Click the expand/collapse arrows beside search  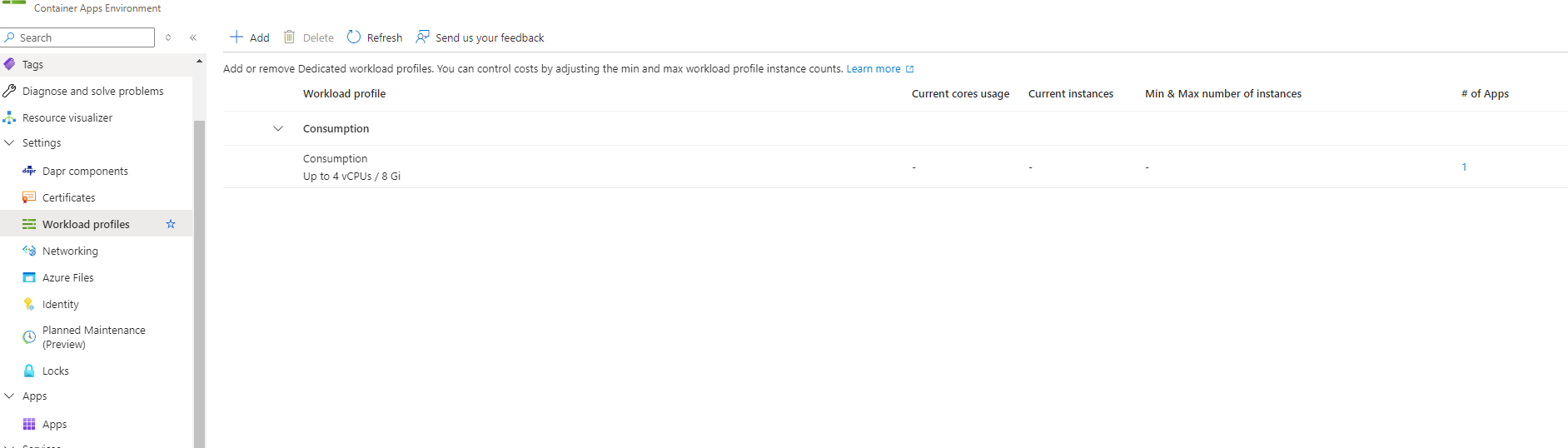[x=168, y=37]
